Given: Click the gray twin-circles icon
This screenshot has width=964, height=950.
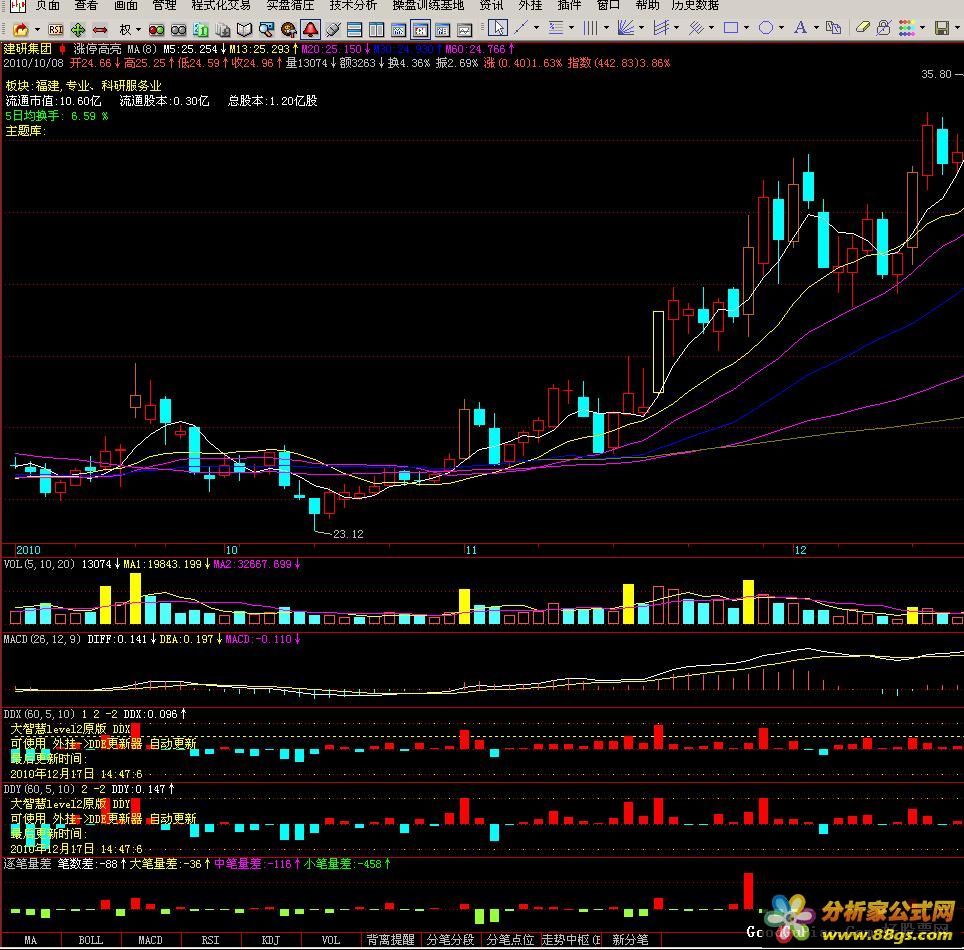Looking at the screenshot, I should point(178,30).
